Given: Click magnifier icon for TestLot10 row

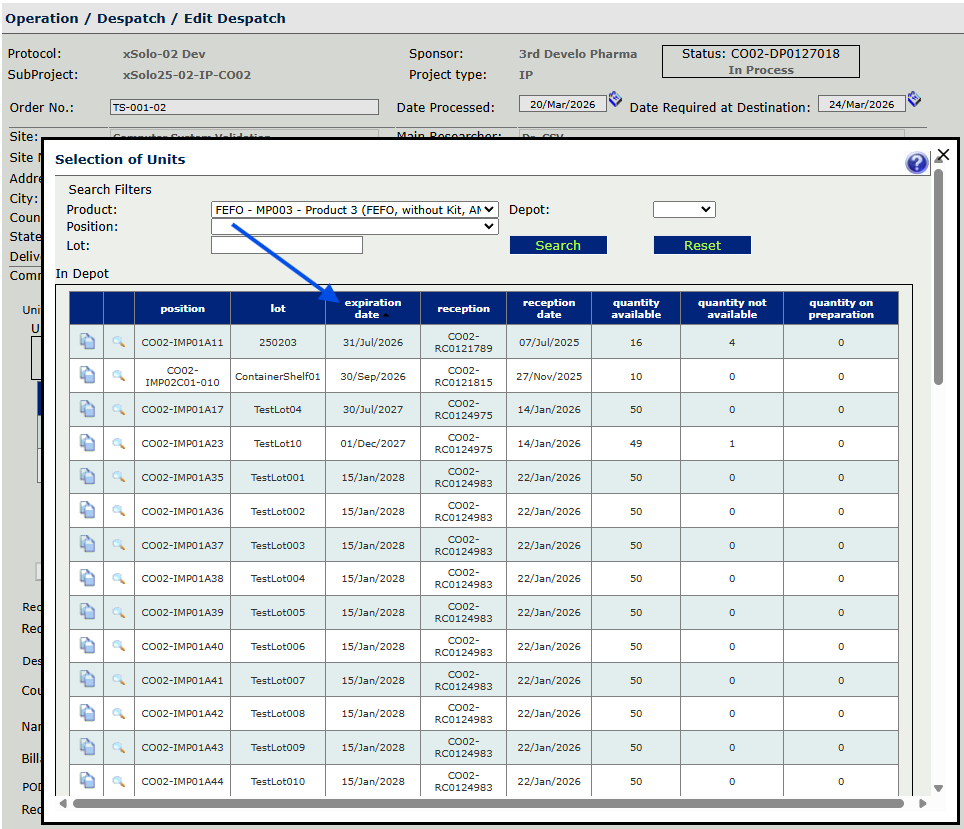Looking at the screenshot, I should pos(118,443).
